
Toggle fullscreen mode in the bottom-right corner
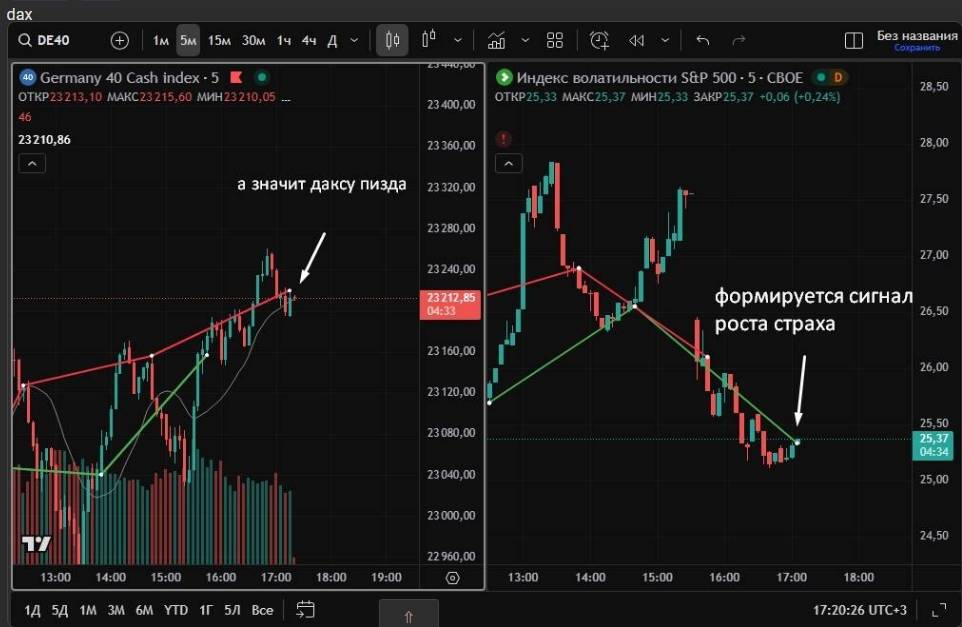938,609
